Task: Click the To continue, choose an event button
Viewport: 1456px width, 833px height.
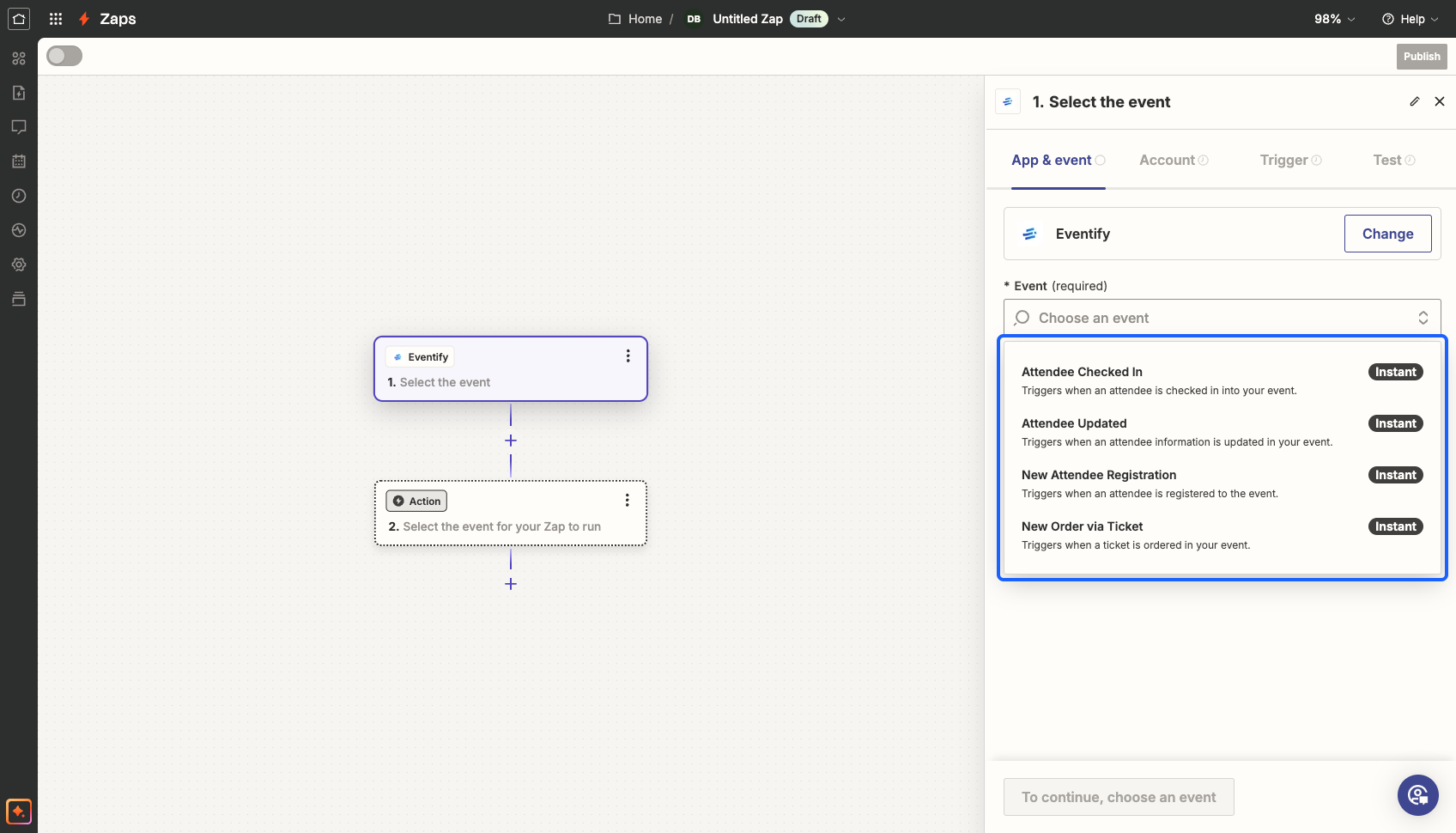Action: tap(1119, 797)
